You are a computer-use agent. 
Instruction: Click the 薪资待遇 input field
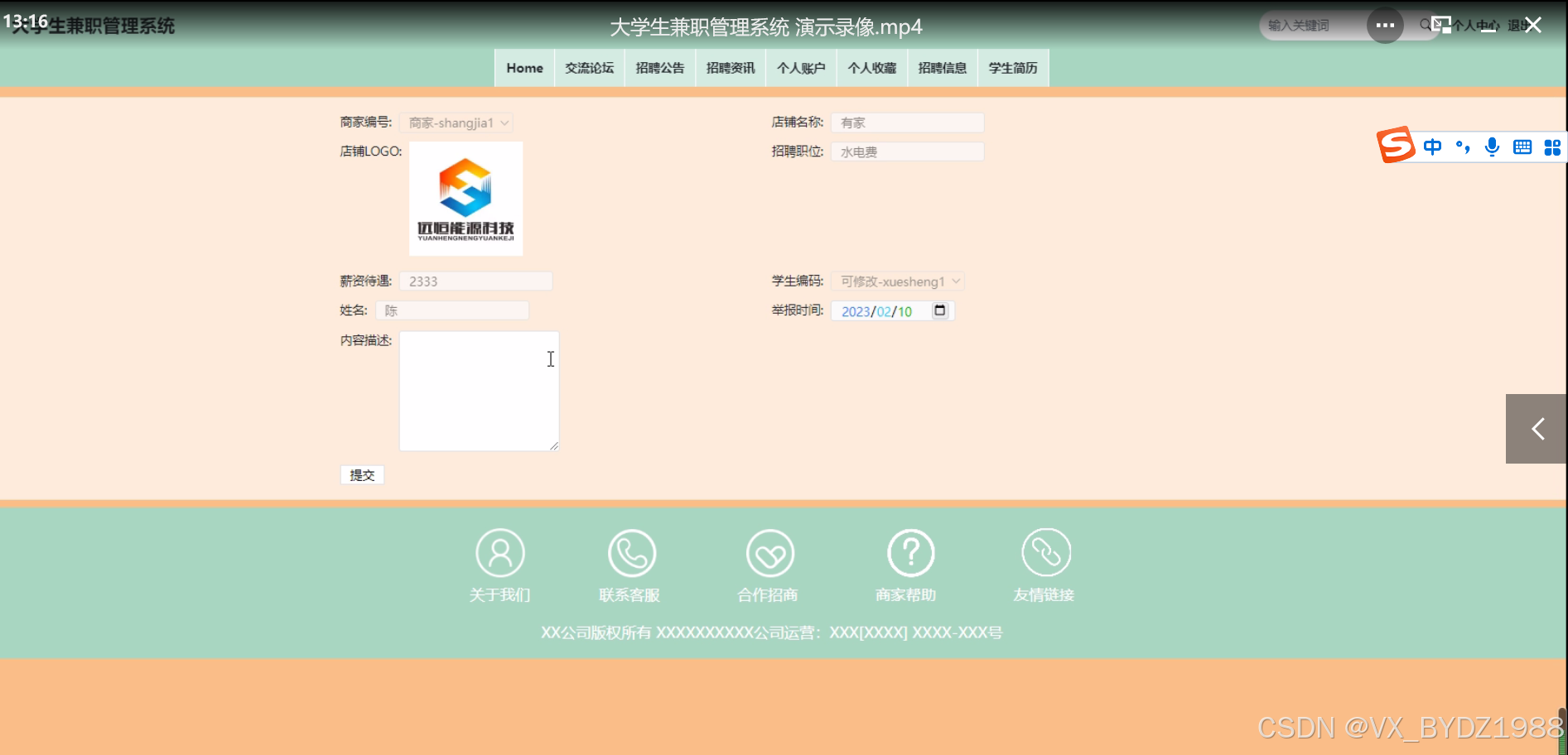click(476, 281)
